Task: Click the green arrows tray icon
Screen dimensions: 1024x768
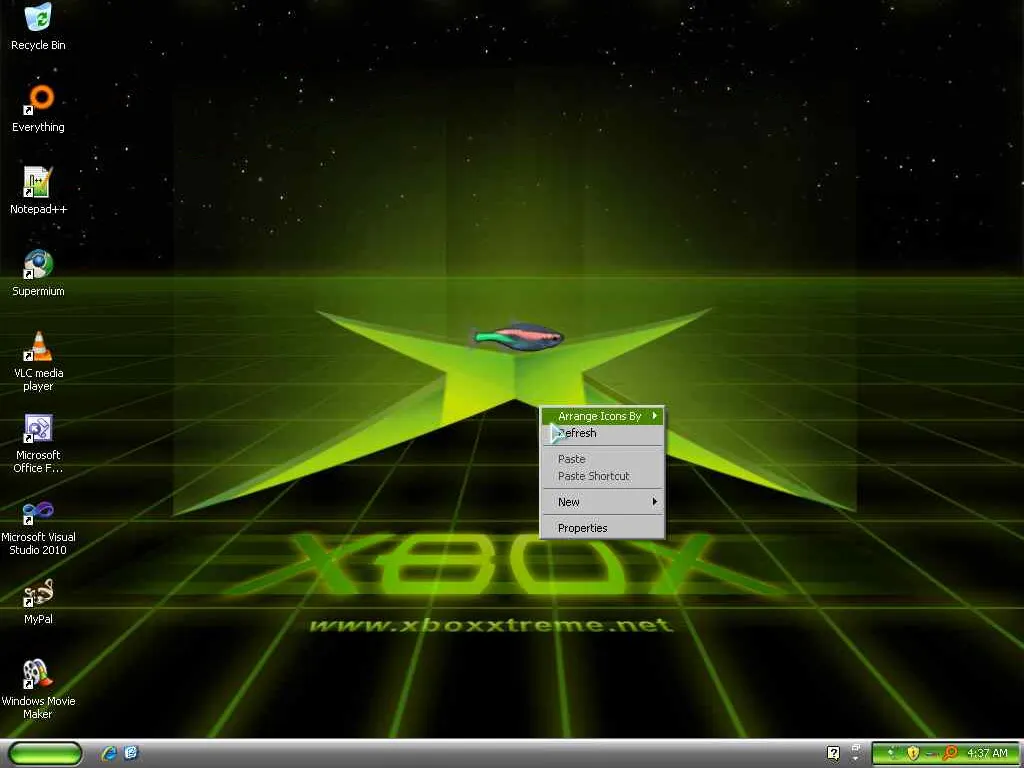Action: click(x=892, y=753)
